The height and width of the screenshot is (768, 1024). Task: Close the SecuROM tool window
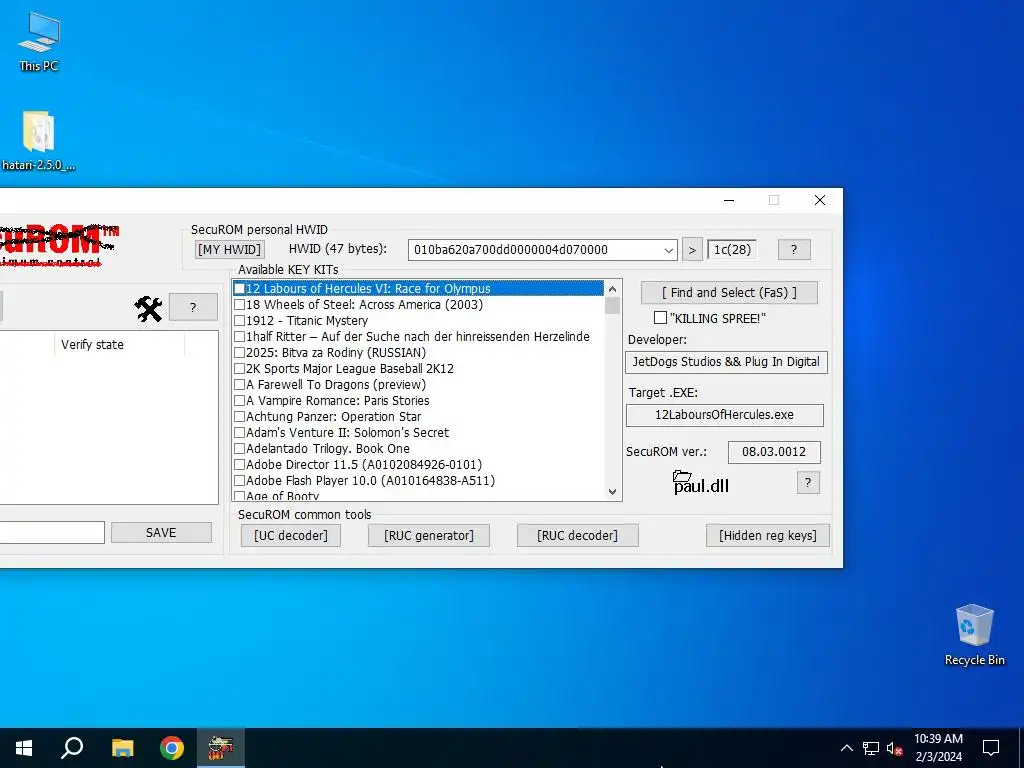pos(820,200)
